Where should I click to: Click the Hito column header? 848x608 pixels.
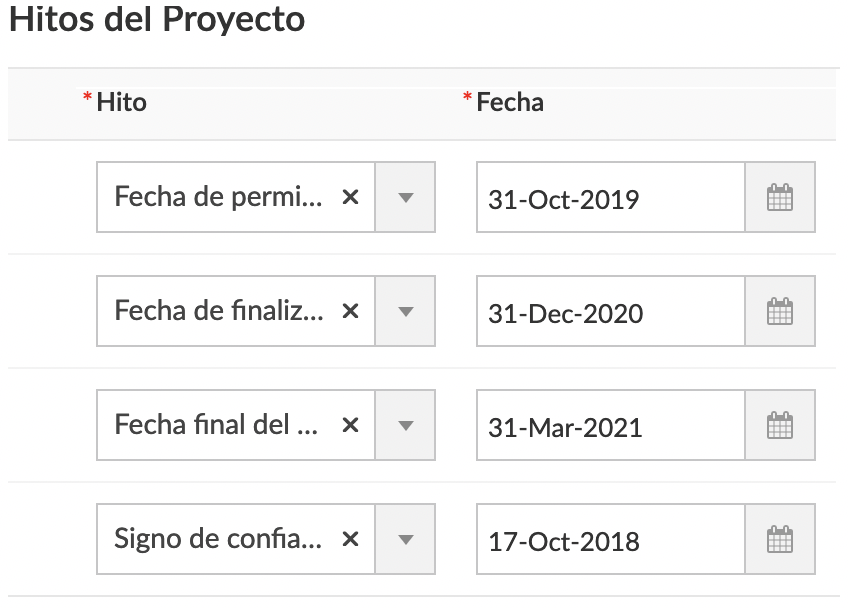click(x=121, y=102)
